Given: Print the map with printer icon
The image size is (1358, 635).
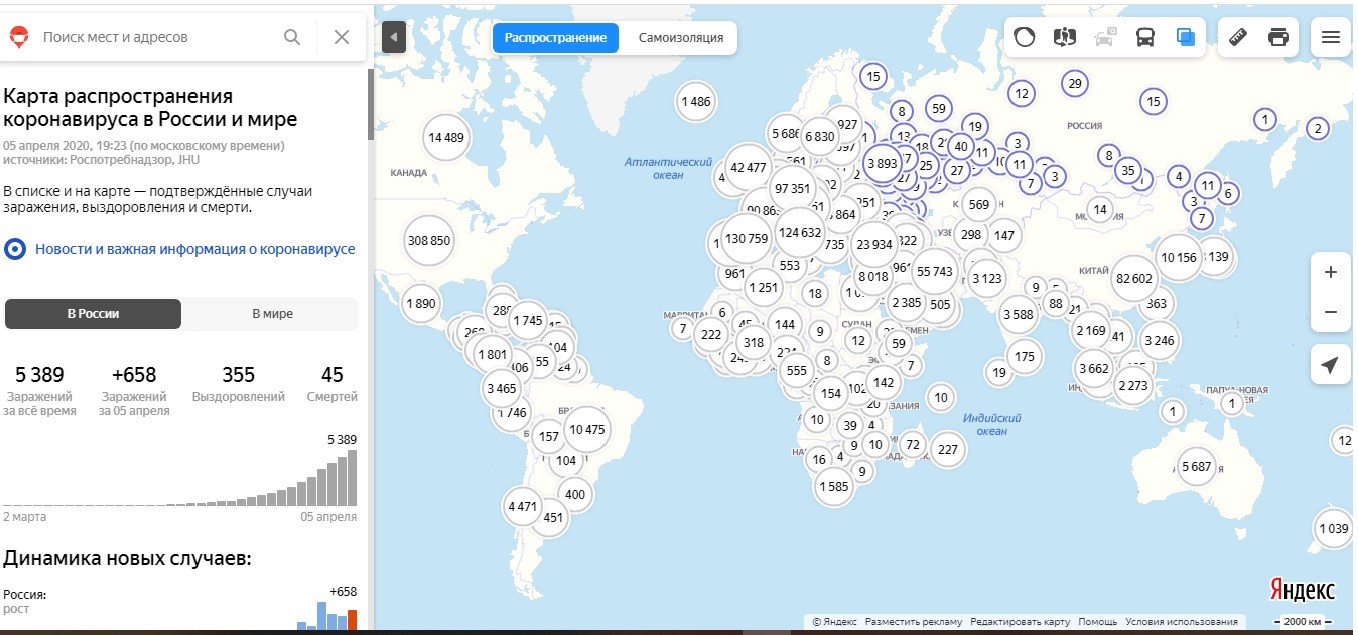Looking at the screenshot, I should [x=1278, y=37].
